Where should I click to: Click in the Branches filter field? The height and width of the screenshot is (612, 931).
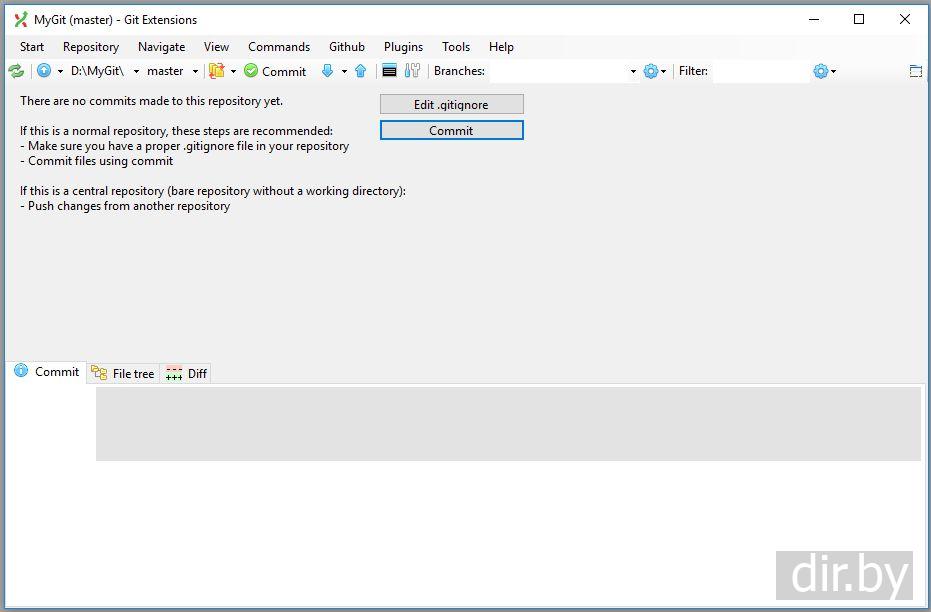558,71
